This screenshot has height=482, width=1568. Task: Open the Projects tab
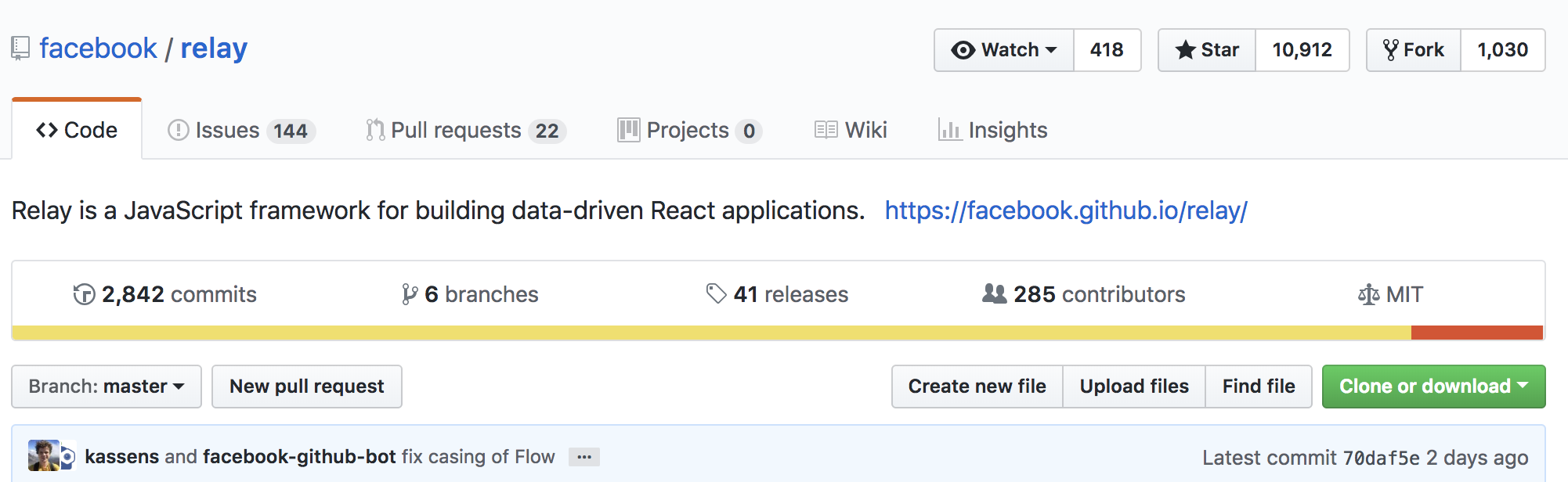[690, 130]
